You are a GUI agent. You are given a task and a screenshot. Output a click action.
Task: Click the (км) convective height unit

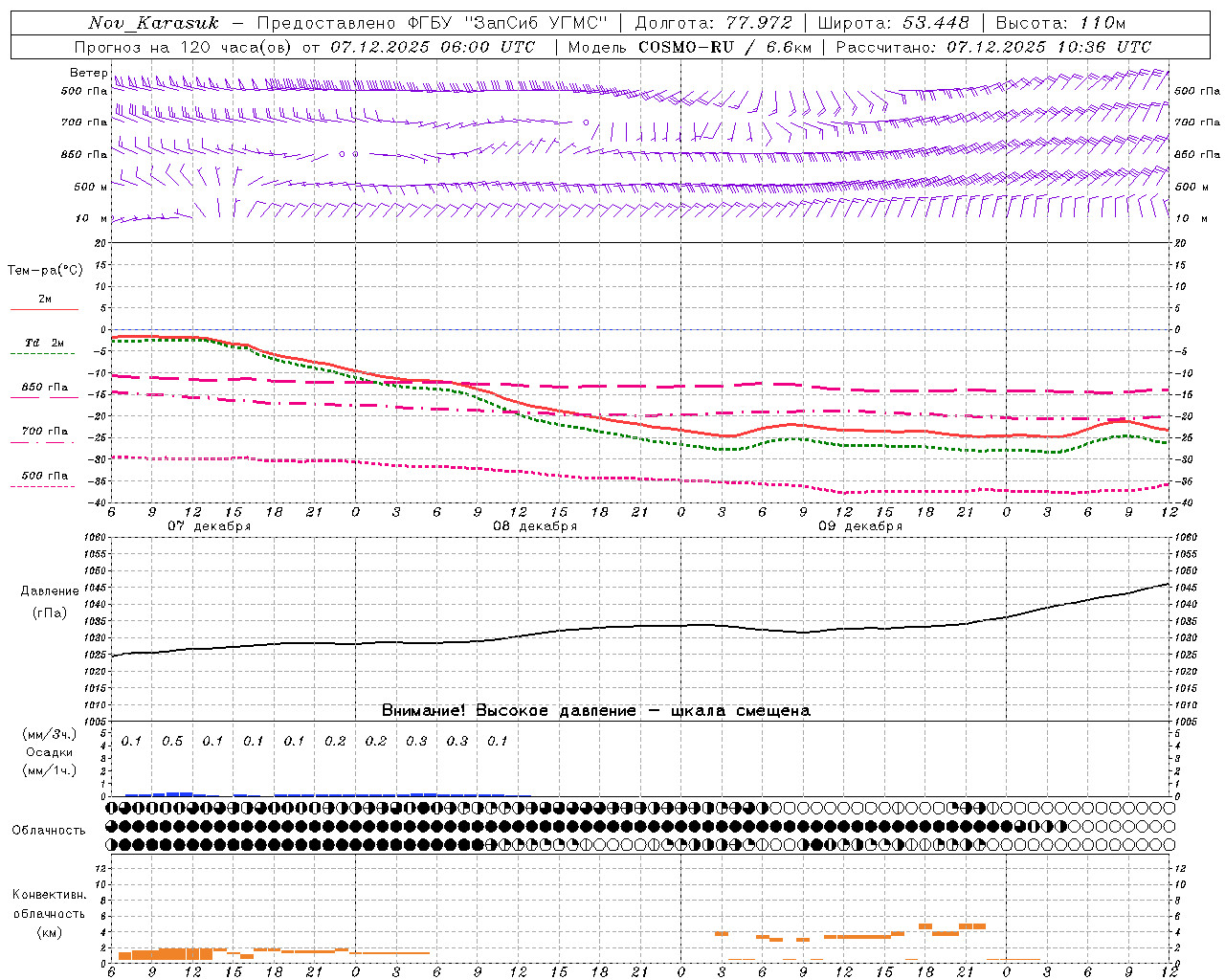(49, 932)
